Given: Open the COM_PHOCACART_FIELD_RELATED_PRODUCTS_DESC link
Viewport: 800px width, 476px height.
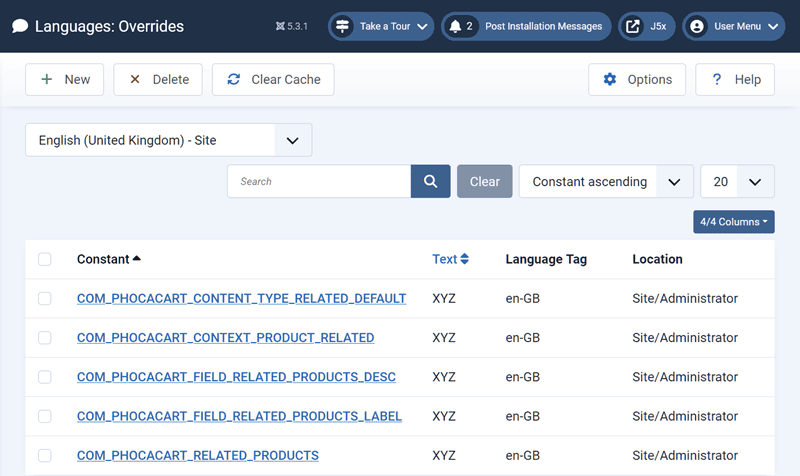Looking at the screenshot, I should point(236,377).
